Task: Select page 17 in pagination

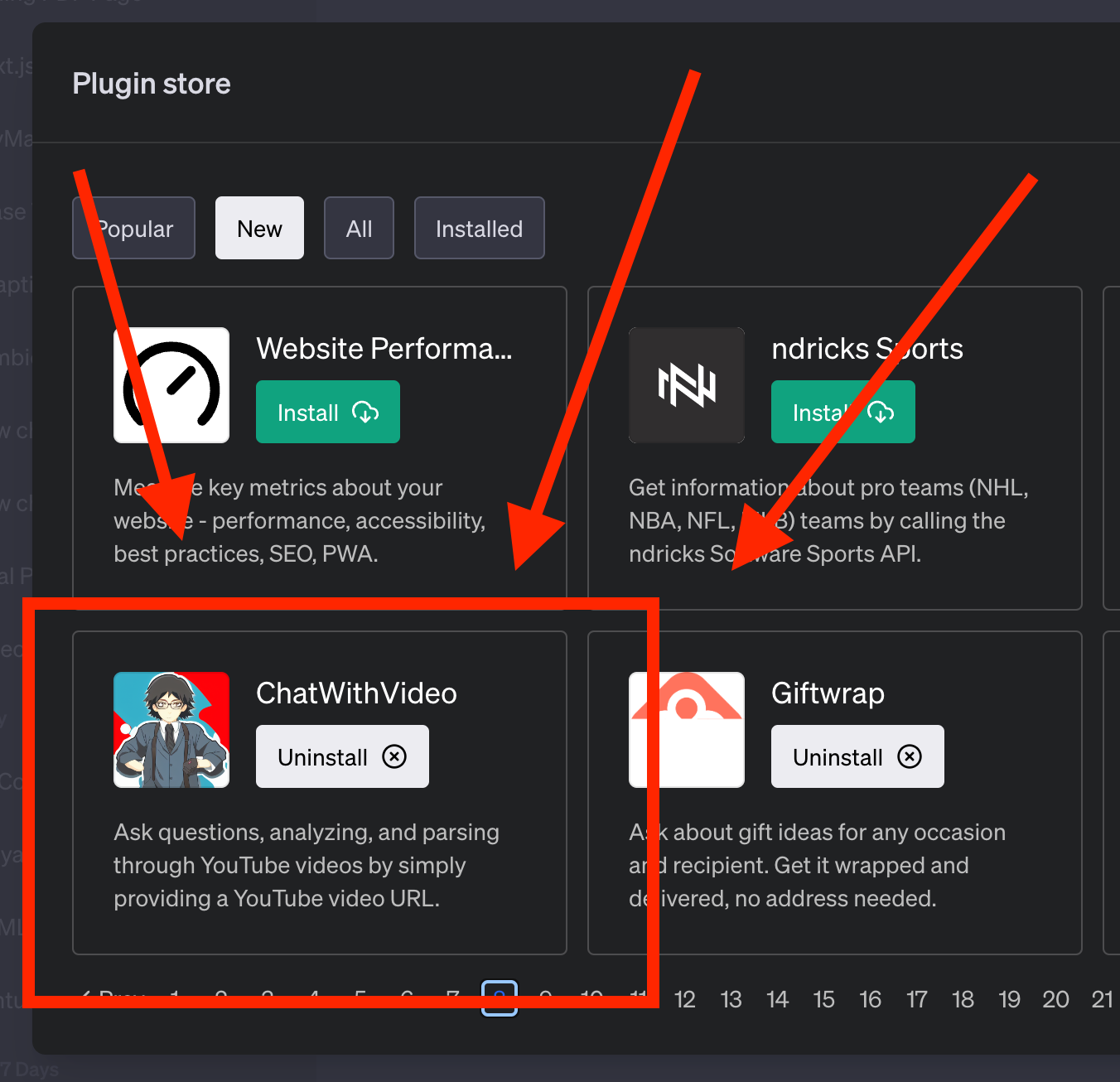Action: 916,999
